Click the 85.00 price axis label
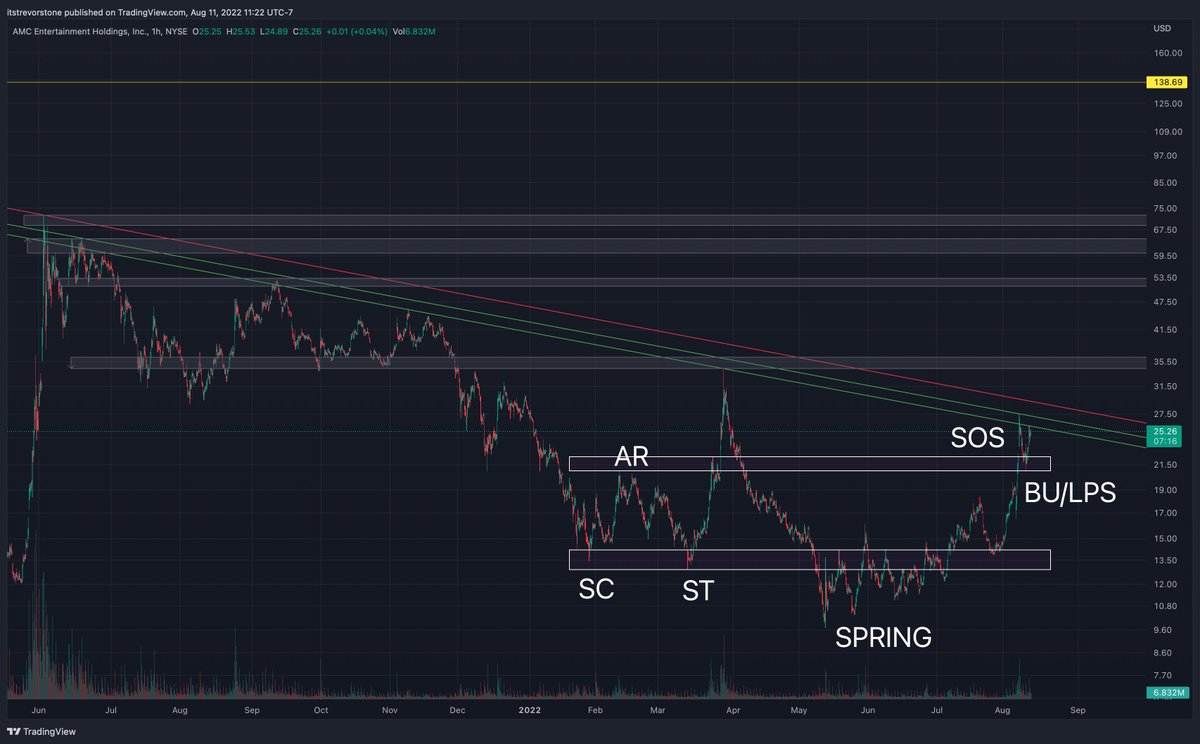The height and width of the screenshot is (744, 1200). (x=1165, y=182)
